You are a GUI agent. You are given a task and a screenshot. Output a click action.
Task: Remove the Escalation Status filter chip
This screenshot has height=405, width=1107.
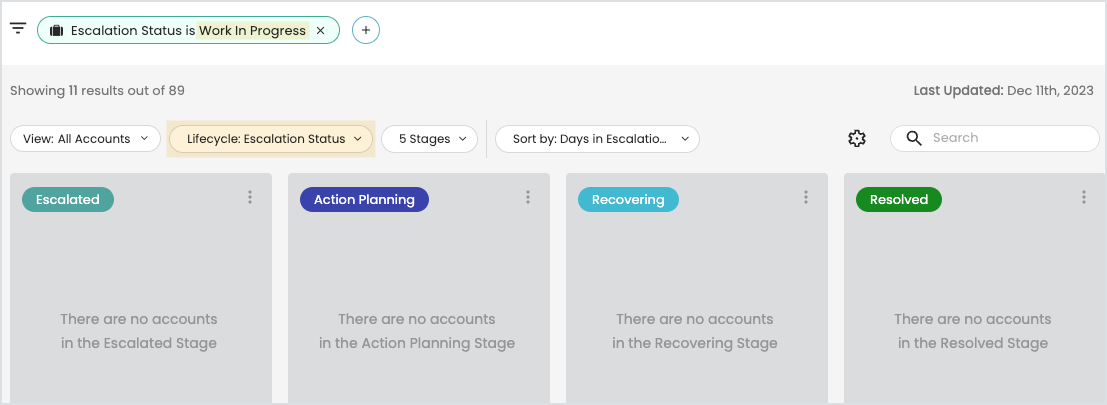321,30
